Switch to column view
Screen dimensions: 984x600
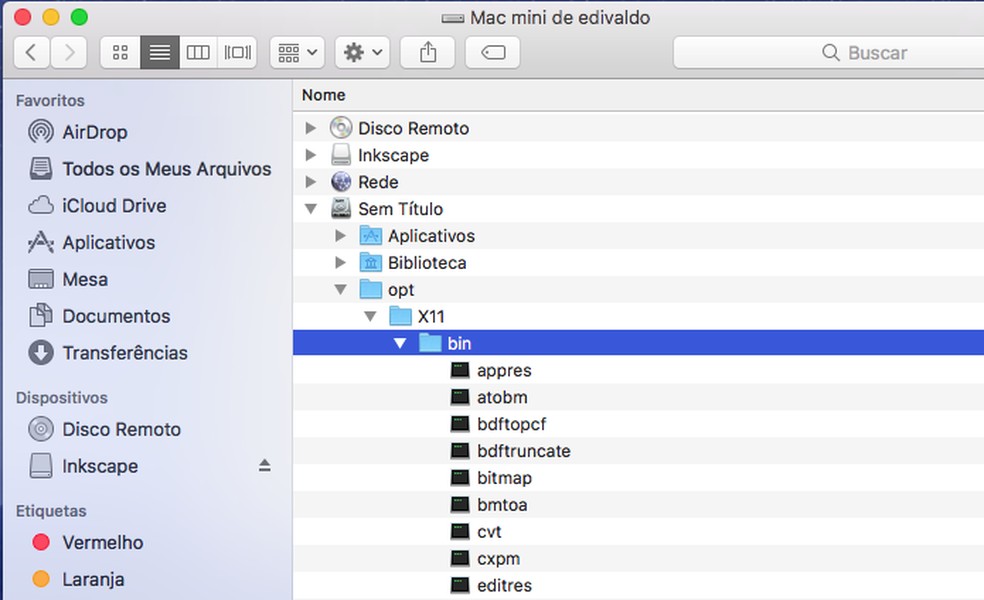[198, 52]
